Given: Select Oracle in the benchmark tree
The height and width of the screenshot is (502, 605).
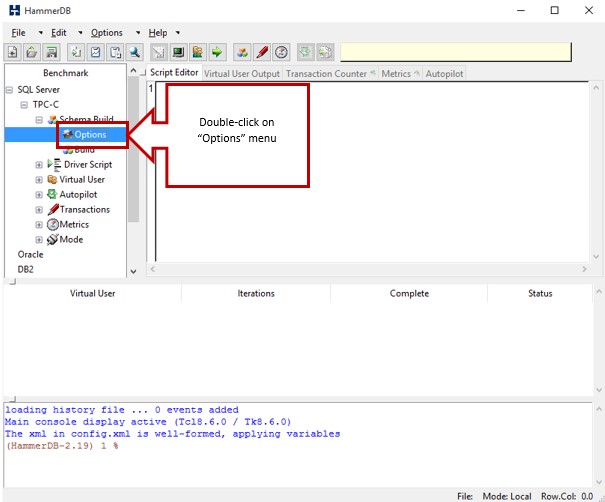Looking at the screenshot, I should click(31, 254).
